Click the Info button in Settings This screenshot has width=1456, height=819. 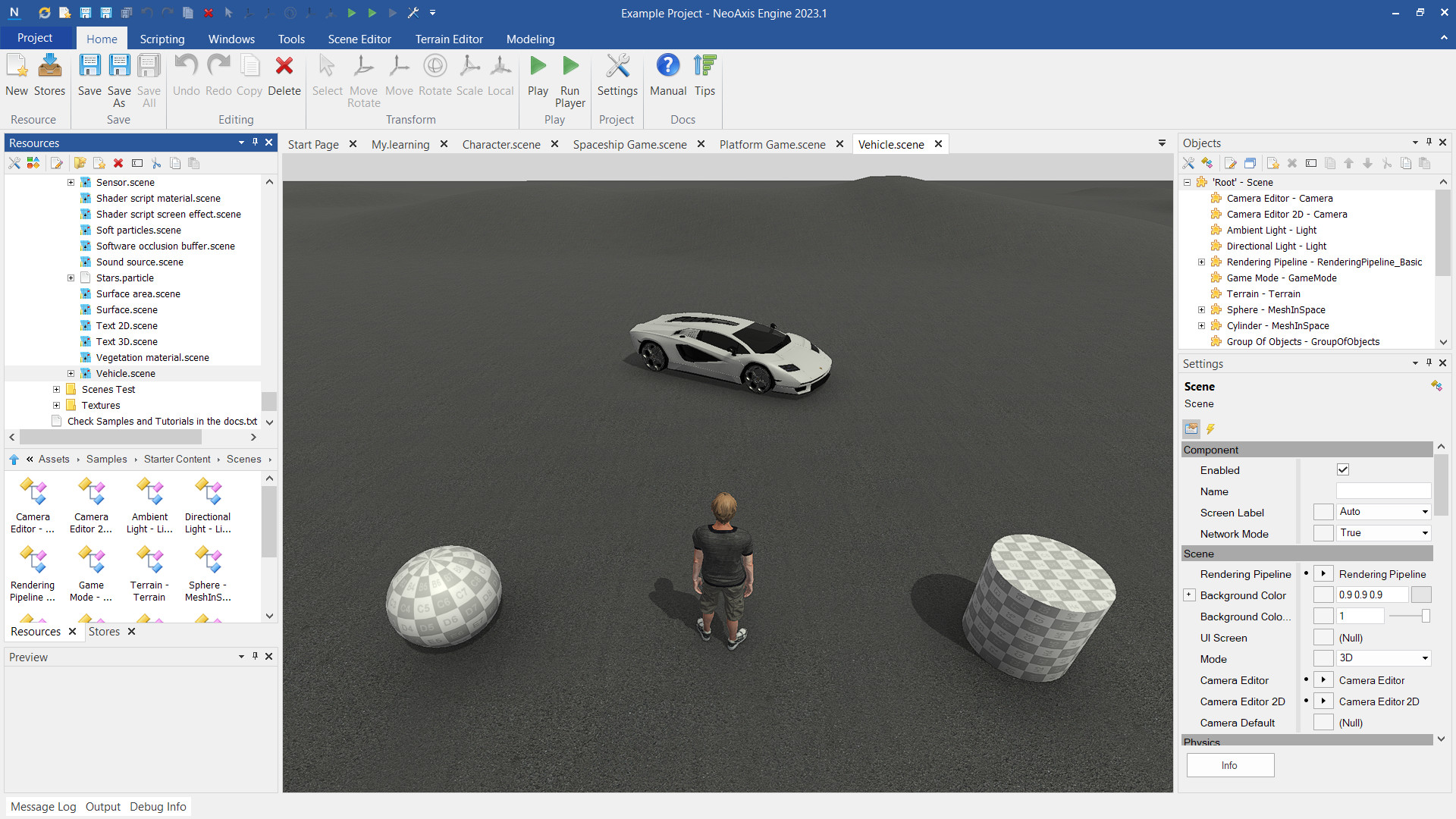(1230, 765)
